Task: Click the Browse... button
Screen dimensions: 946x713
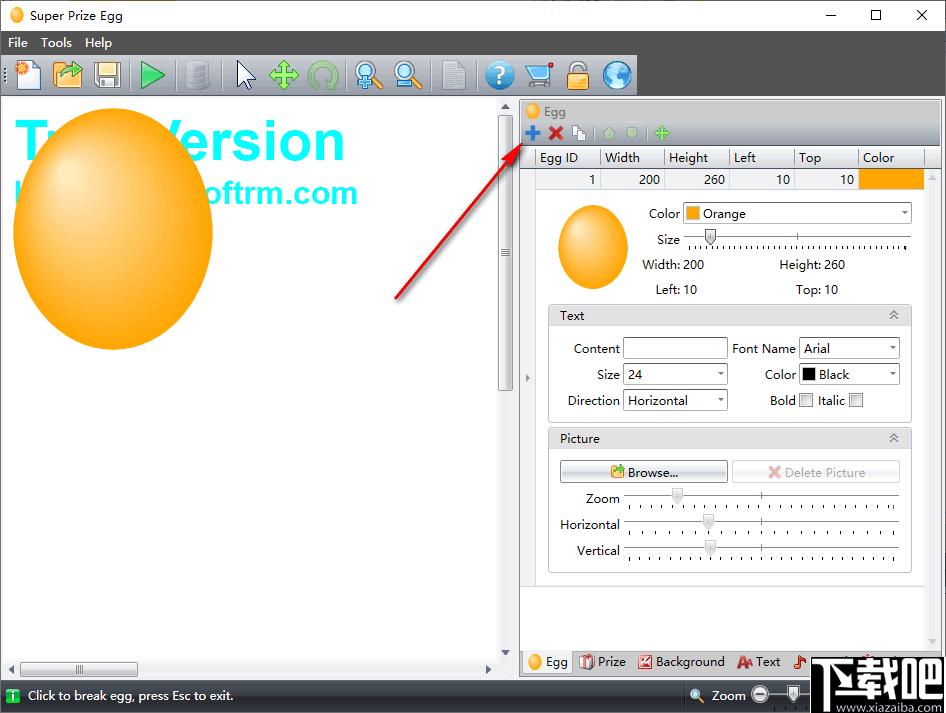Action: [644, 472]
